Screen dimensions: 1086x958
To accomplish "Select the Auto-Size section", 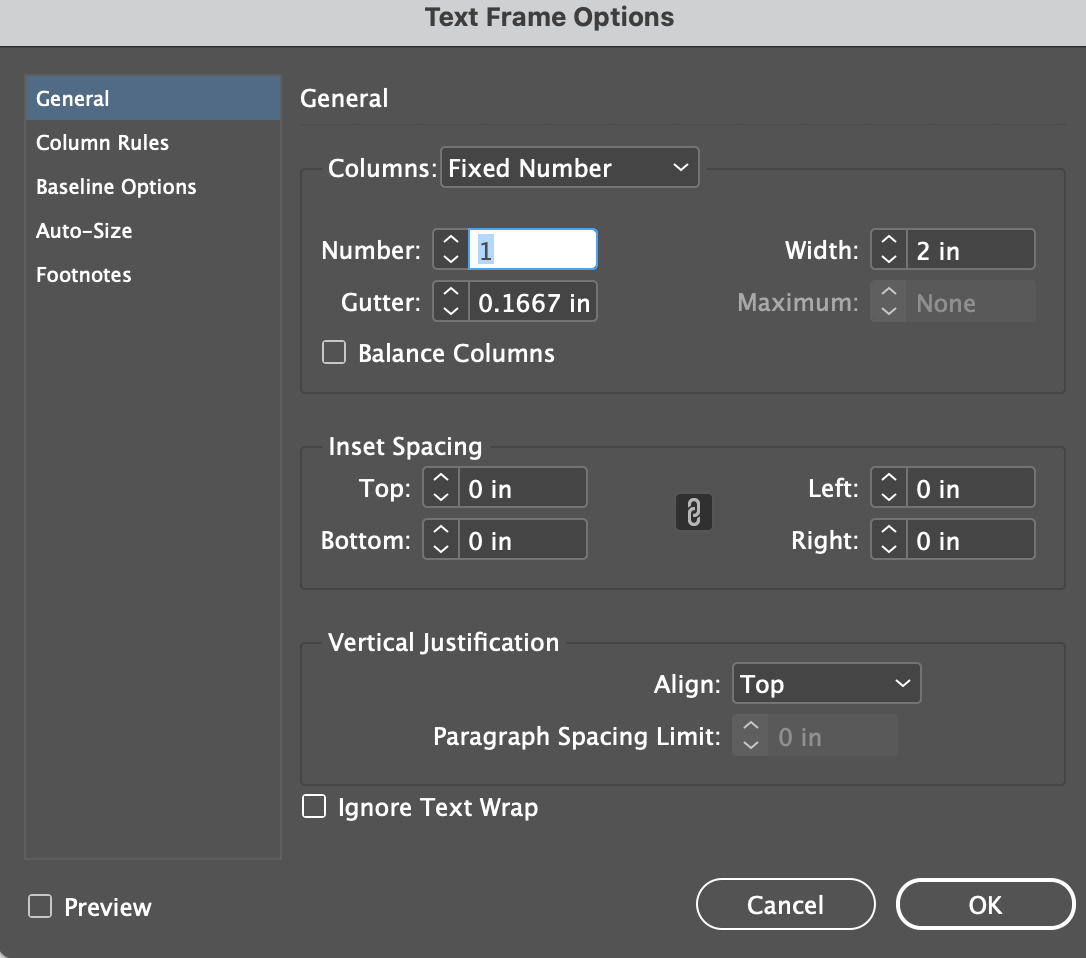I will [x=84, y=230].
